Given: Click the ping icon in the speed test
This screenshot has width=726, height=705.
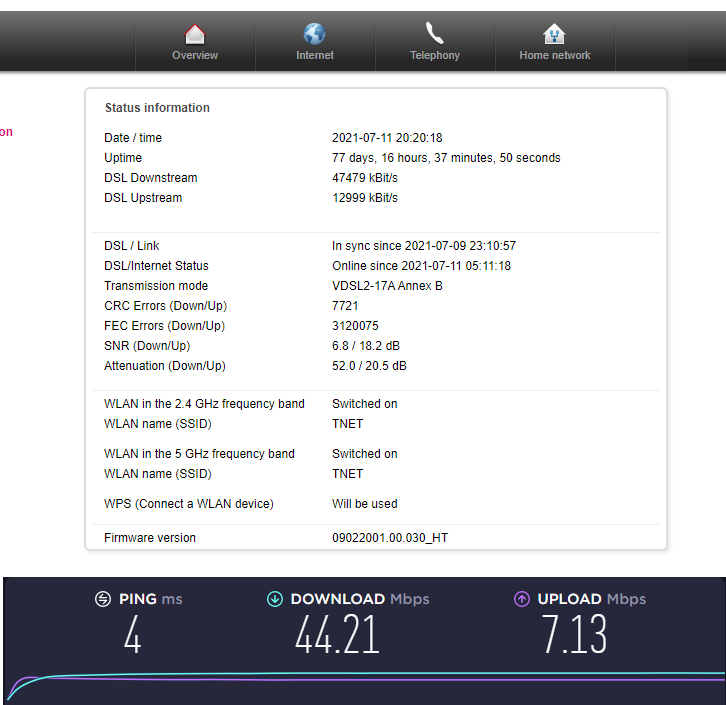Looking at the screenshot, I should pos(103,599).
